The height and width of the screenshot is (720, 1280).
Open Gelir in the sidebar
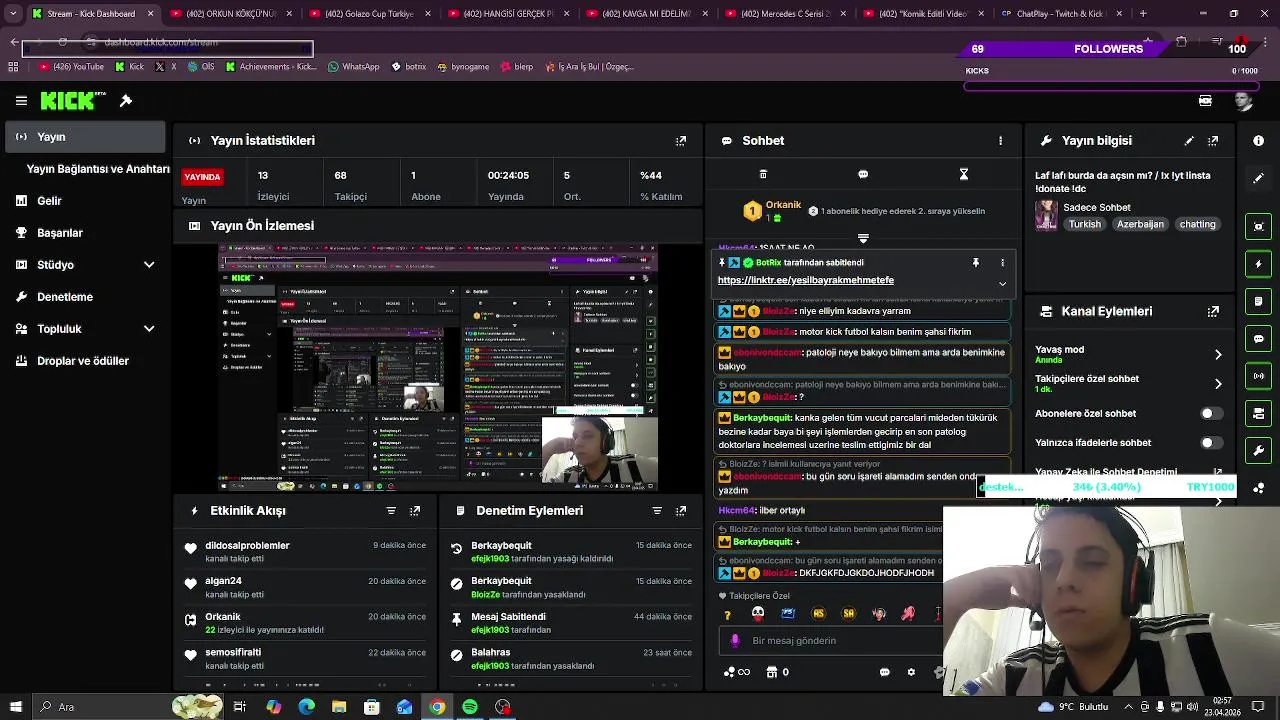pyautogui.click(x=85, y=201)
